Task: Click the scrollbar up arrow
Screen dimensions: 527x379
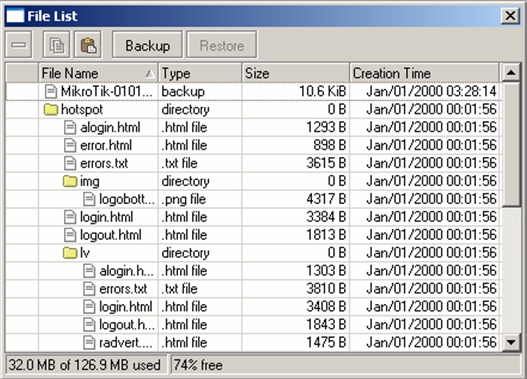Action: pos(511,72)
